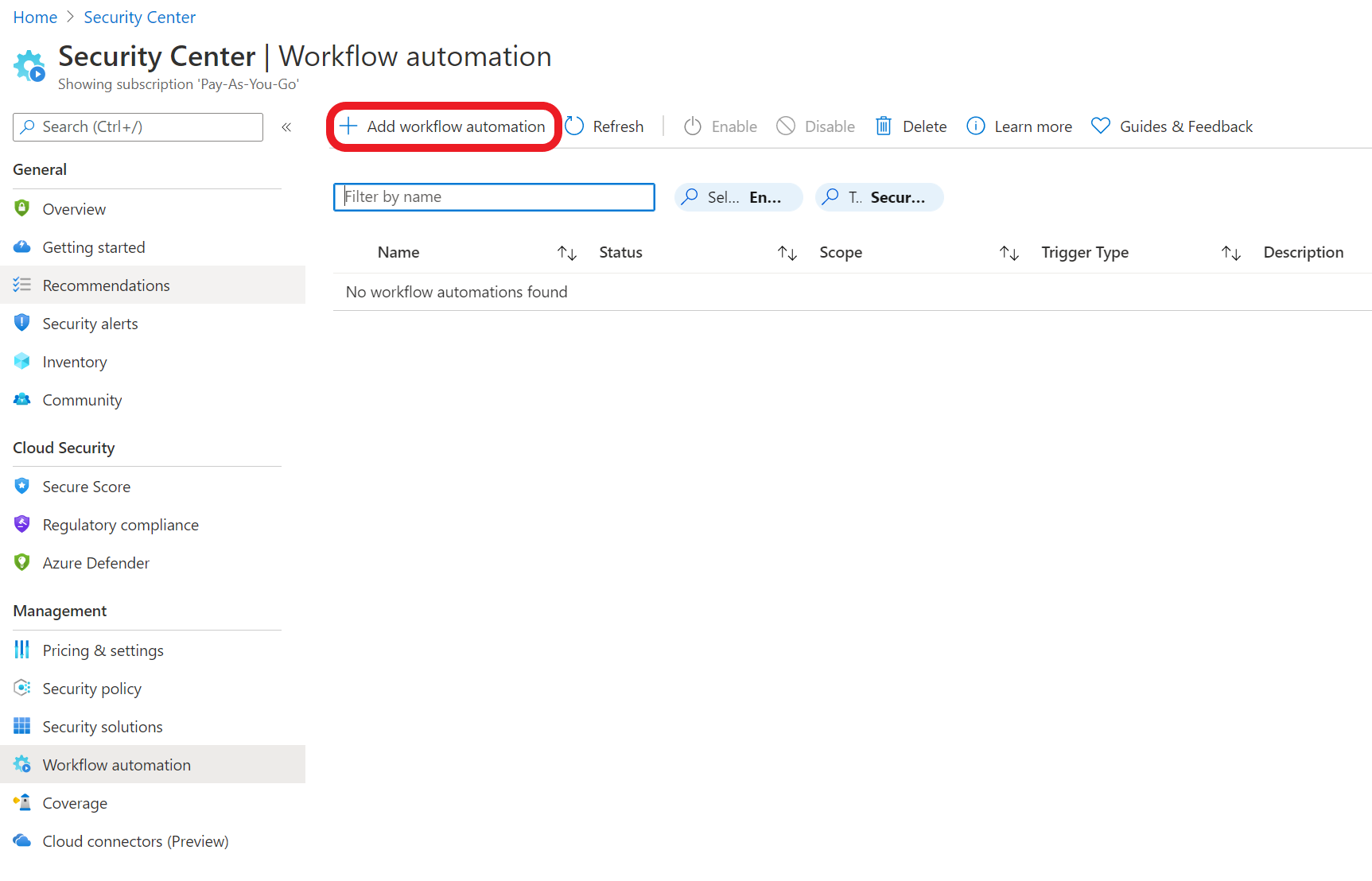This screenshot has height=881, width=1372.
Task: Click the Regulatory compliance purple shield icon
Action: coord(22,524)
